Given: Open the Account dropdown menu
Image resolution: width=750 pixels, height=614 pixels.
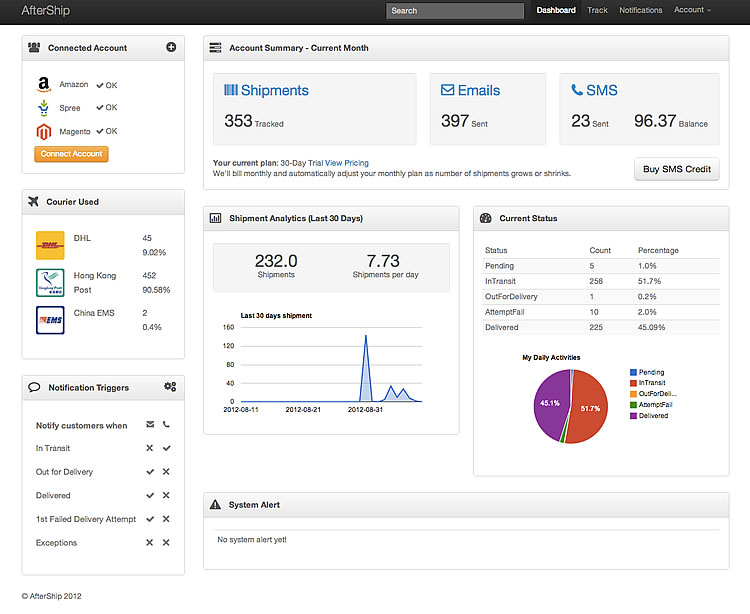Looking at the screenshot, I should [x=692, y=10].
